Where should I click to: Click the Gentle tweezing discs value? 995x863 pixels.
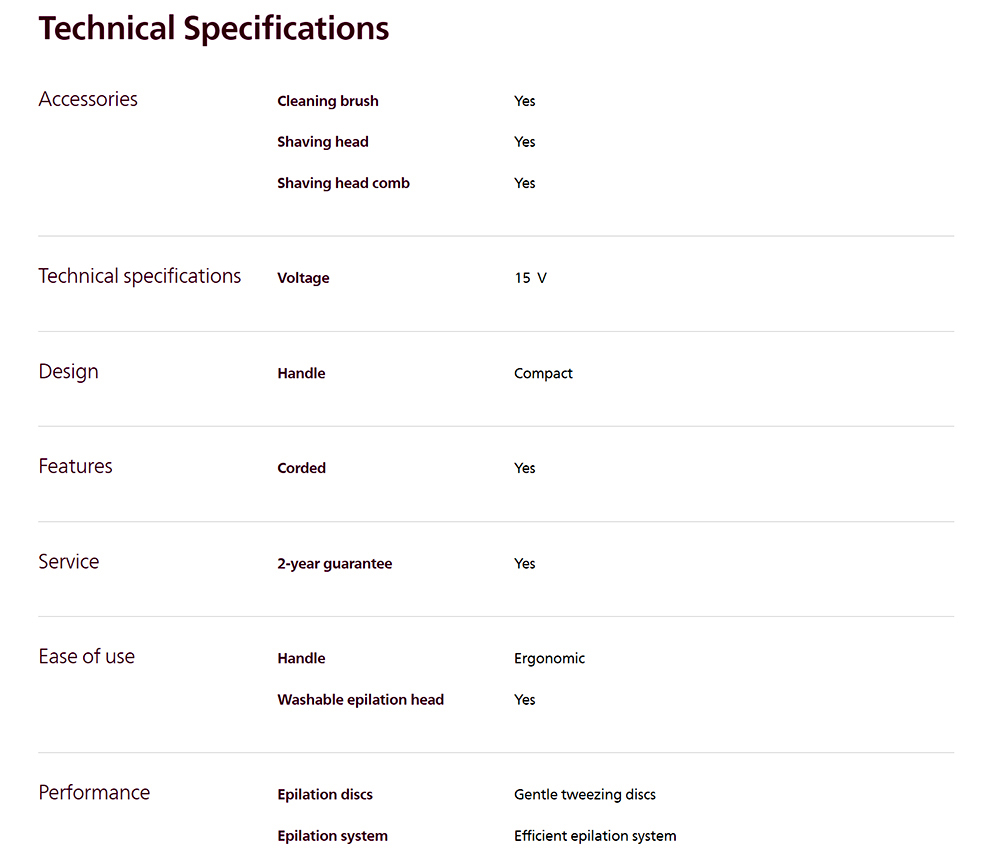(x=585, y=795)
